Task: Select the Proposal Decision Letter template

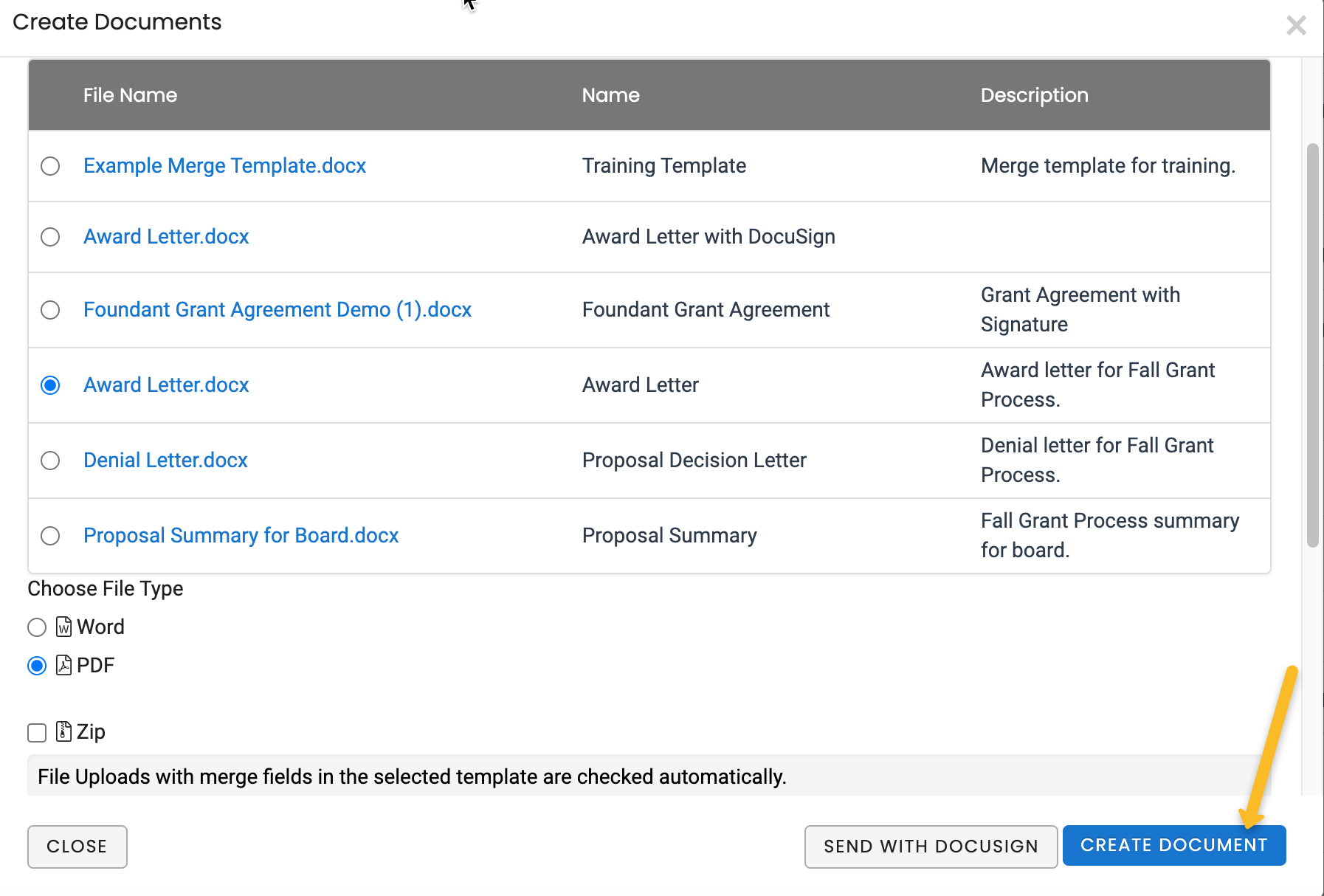Action: 50,461
